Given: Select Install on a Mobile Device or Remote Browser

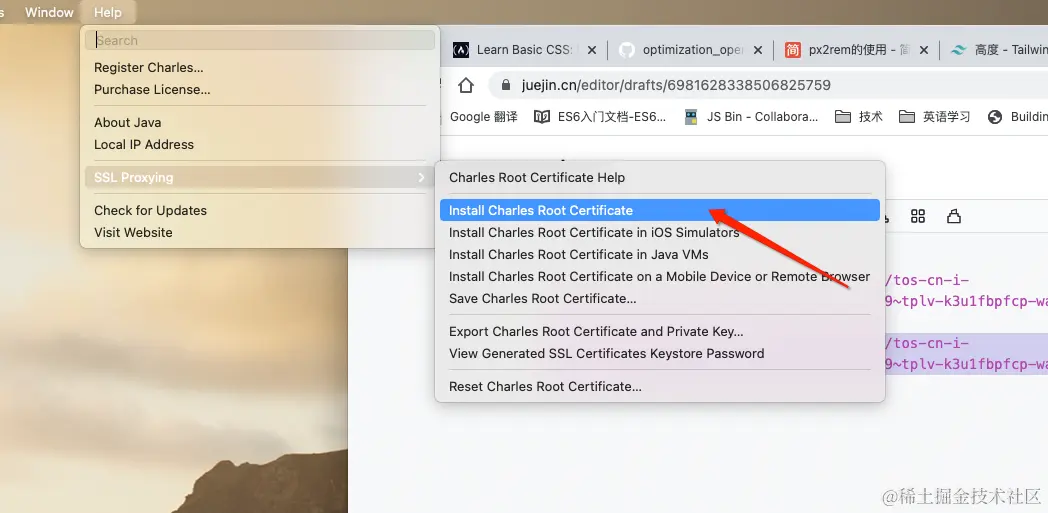Looking at the screenshot, I should coord(659,277).
